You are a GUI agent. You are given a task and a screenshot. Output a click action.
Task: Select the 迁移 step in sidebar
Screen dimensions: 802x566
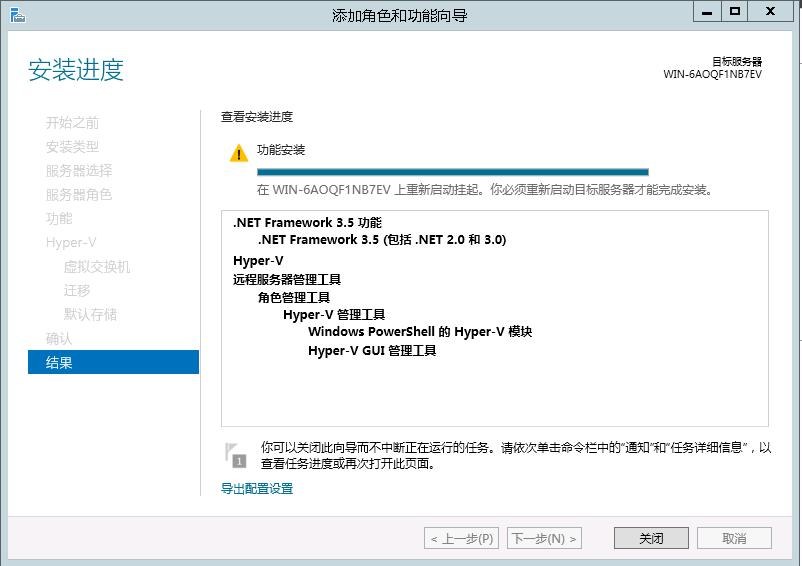(x=77, y=290)
